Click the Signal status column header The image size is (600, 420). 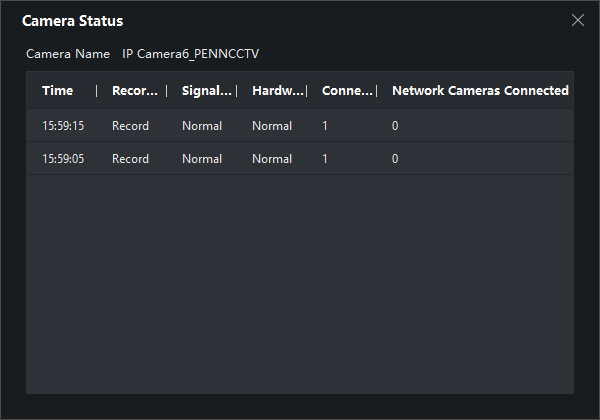[x=207, y=91]
